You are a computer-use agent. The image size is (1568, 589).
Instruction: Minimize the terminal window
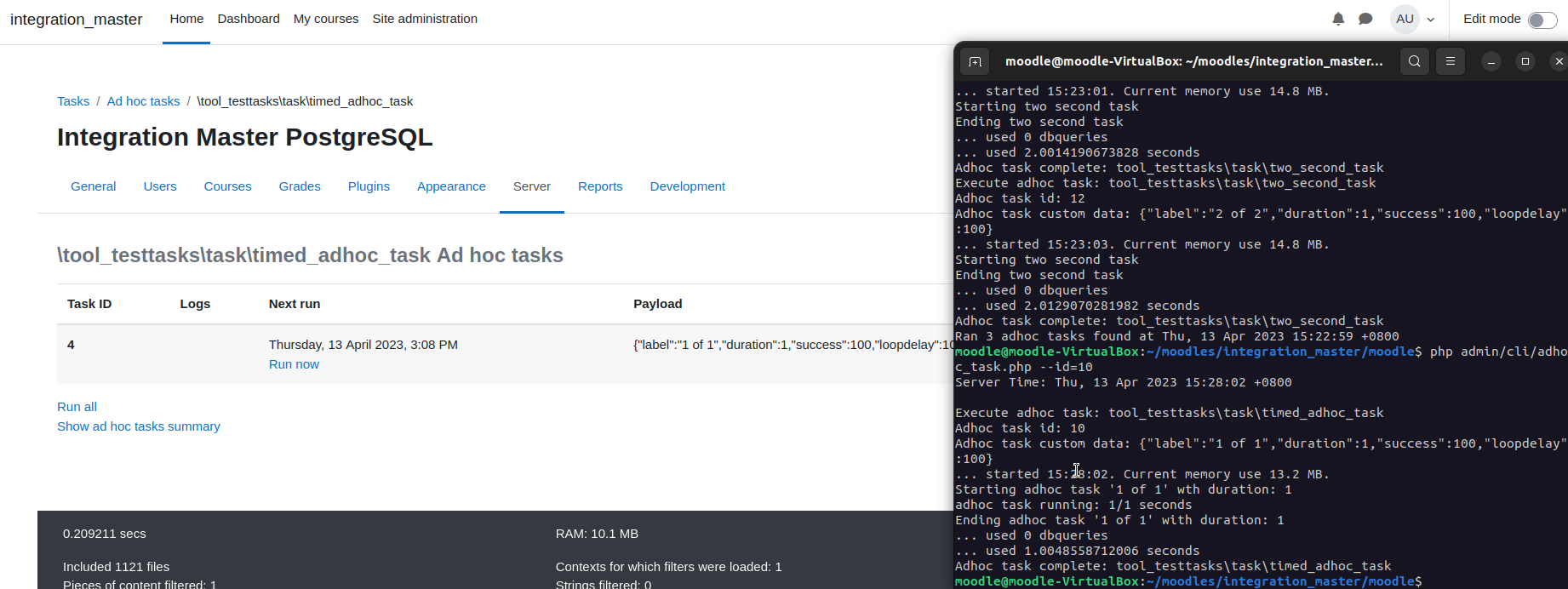[1491, 61]
